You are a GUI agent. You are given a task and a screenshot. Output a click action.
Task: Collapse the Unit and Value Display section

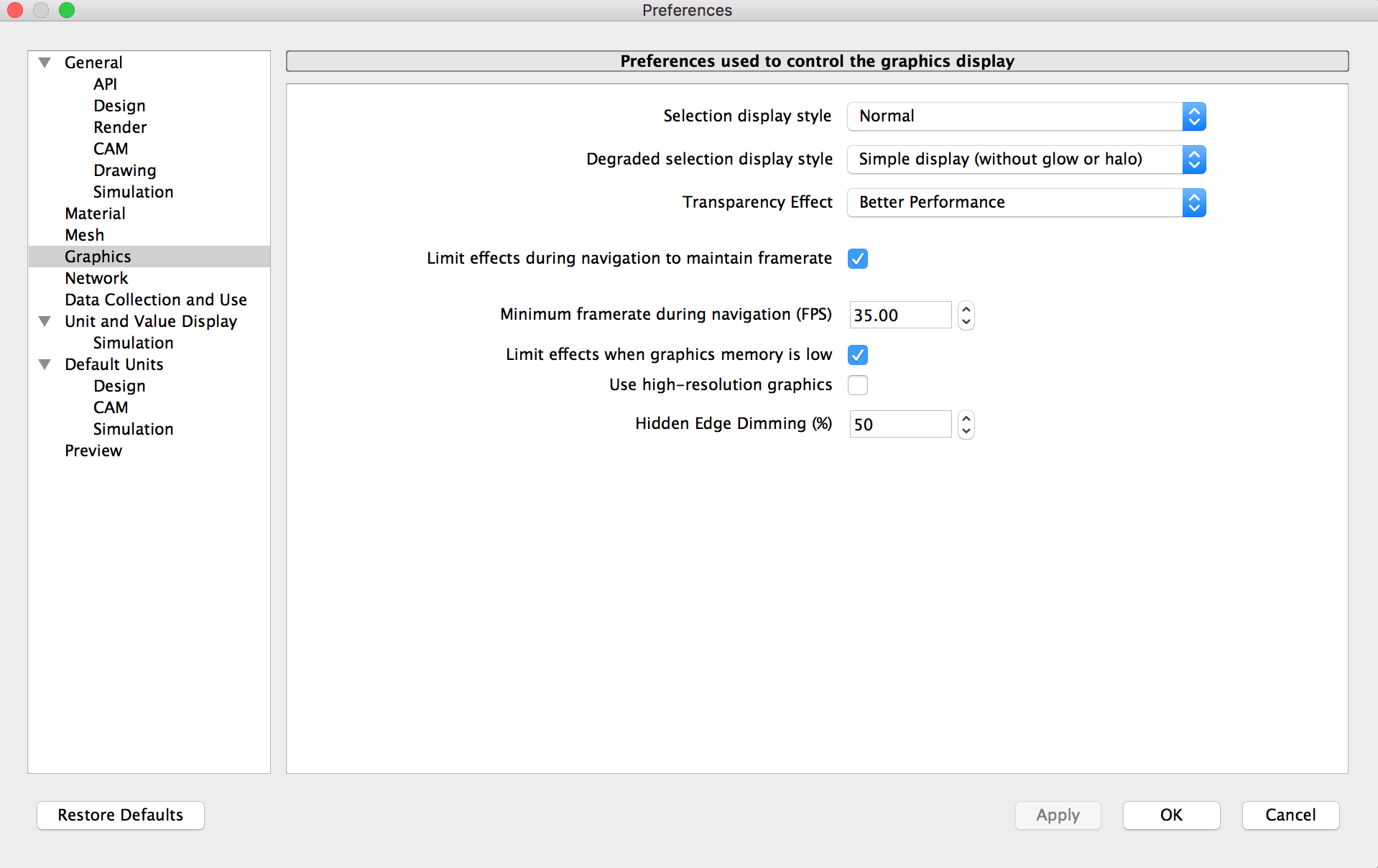(45, 321)
